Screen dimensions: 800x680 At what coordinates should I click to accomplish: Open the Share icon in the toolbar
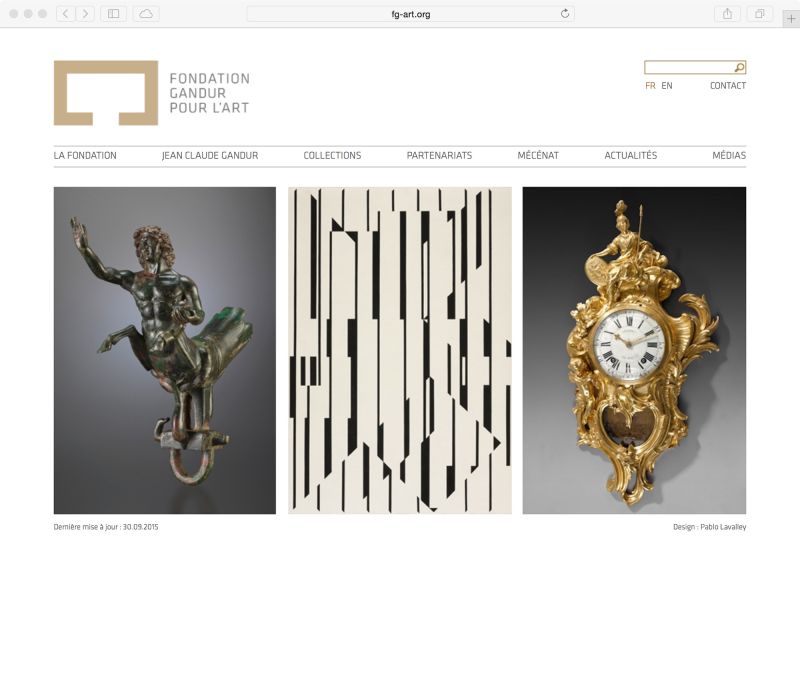point(728,14)
